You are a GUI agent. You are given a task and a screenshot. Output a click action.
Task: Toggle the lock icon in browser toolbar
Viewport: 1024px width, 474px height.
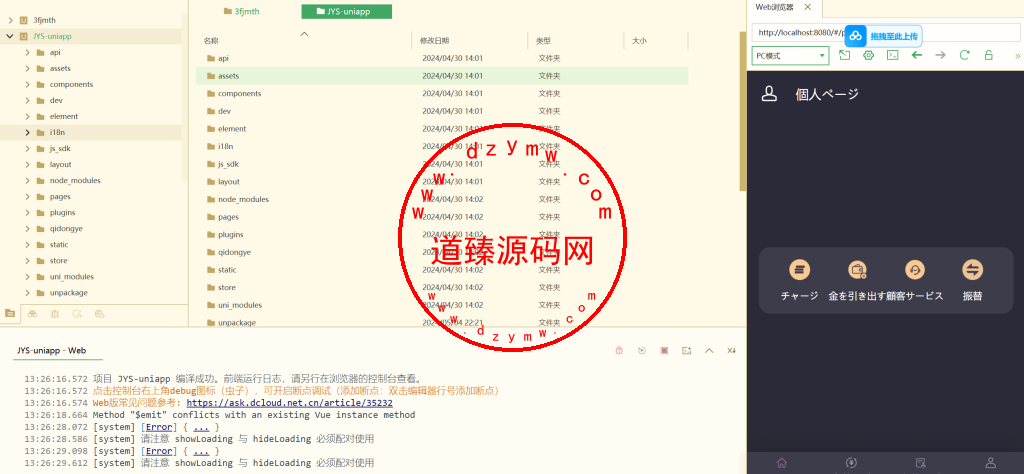989,55
